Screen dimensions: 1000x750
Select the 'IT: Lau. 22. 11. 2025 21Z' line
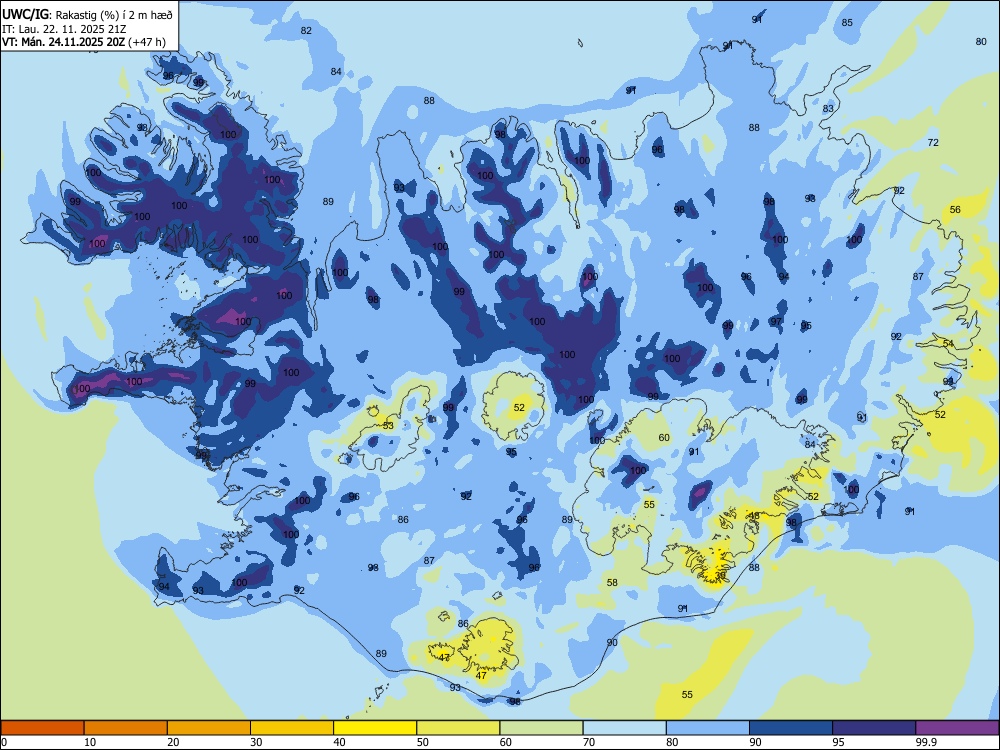(64, 29)
